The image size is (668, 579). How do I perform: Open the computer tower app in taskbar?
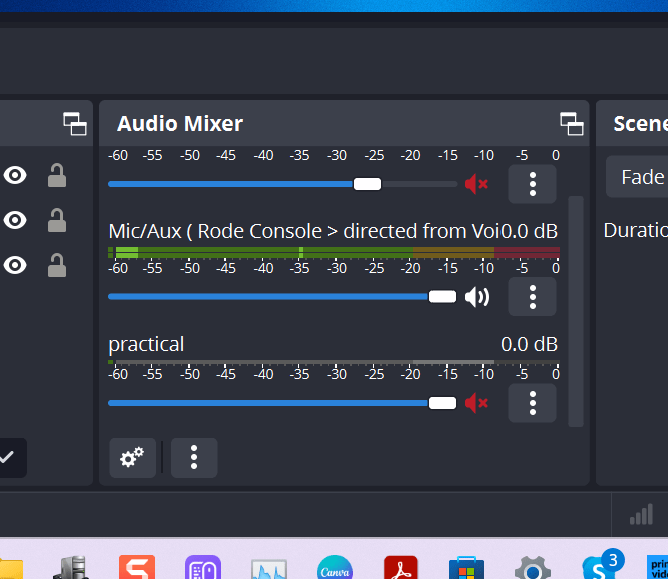[71, 567]
